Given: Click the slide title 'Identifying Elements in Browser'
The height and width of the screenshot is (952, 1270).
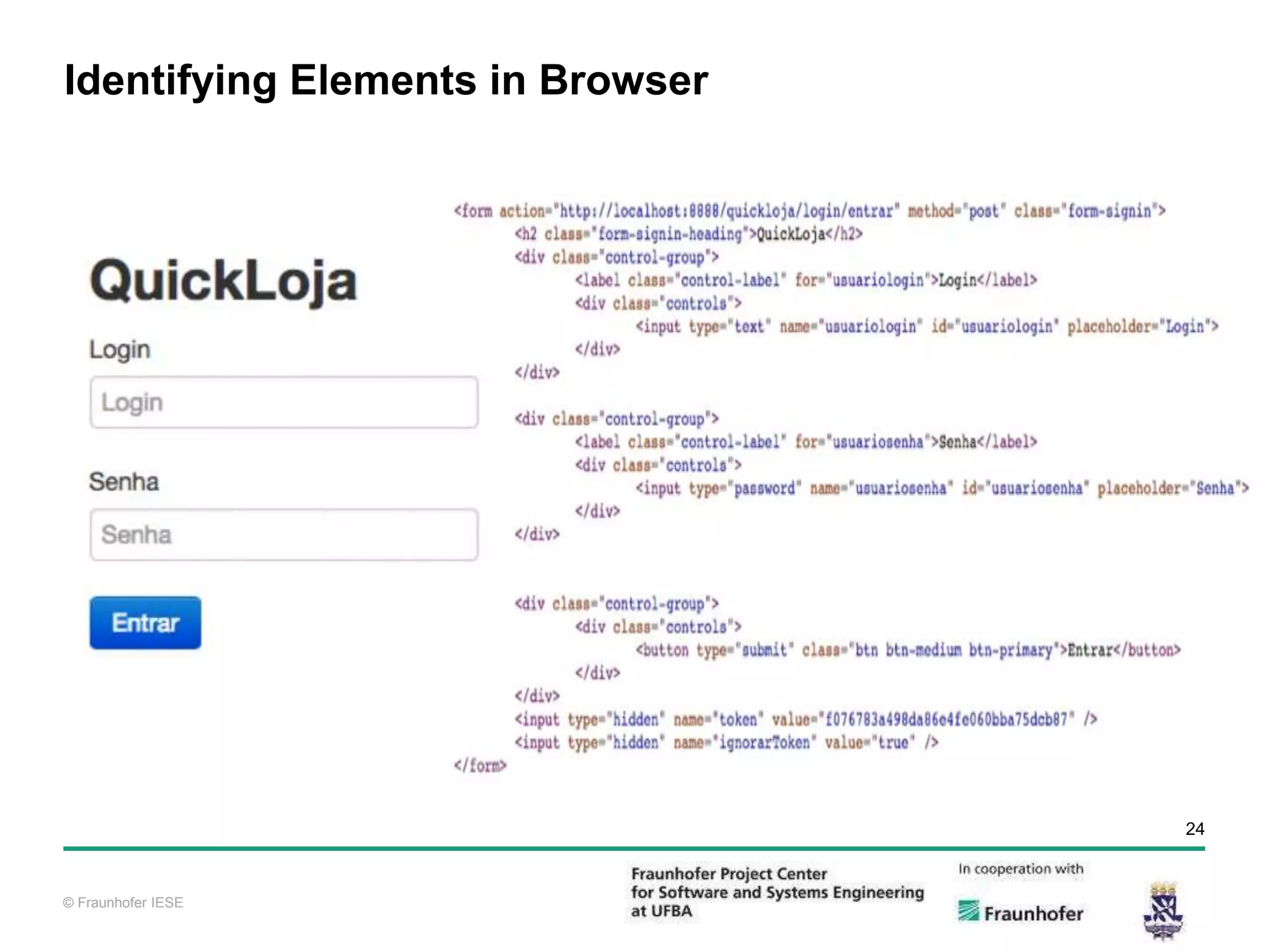Looking at the screenshot, I should pos(386,81).
